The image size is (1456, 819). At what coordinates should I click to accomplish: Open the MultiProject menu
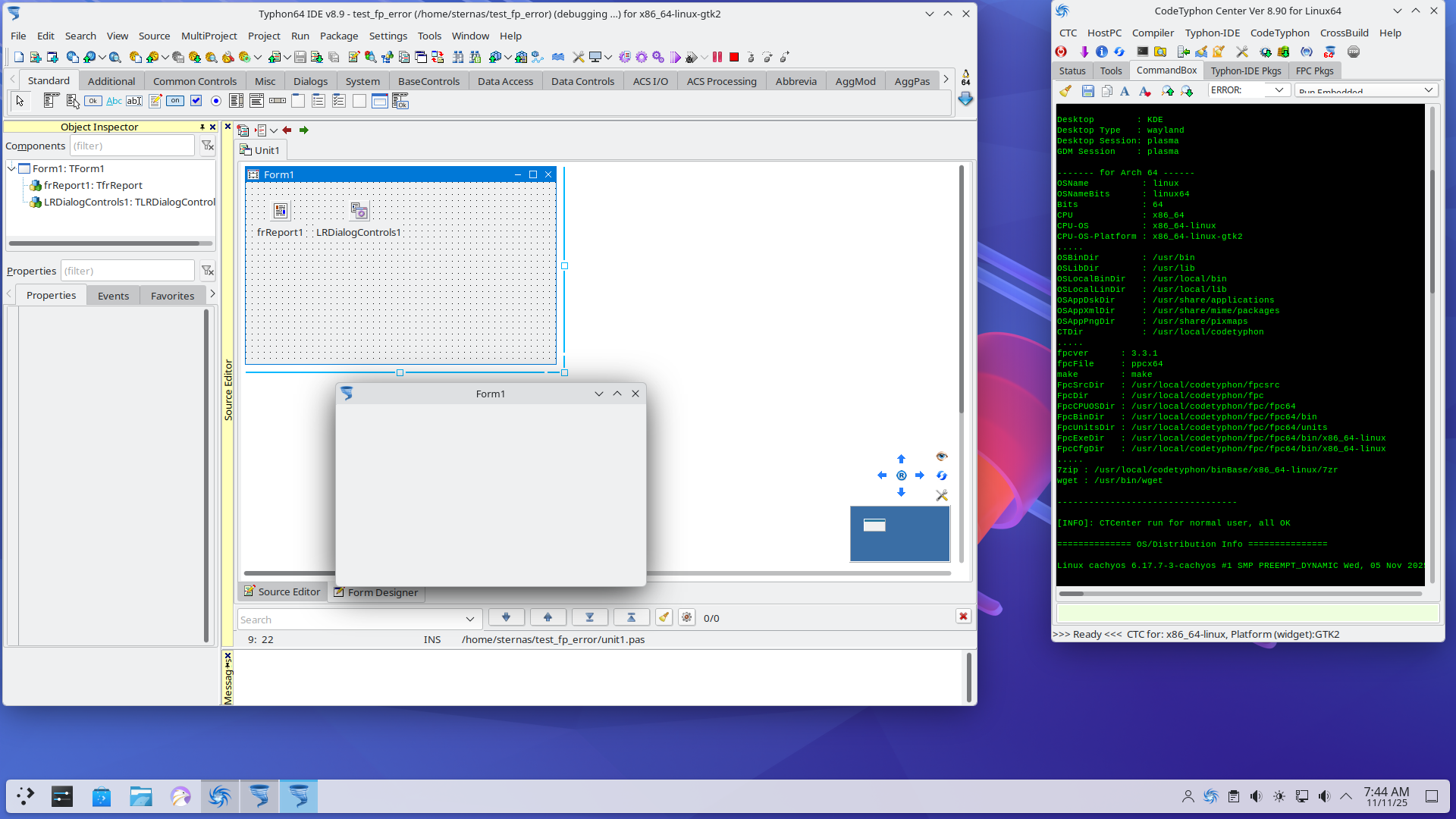click(x=209, y=36)
